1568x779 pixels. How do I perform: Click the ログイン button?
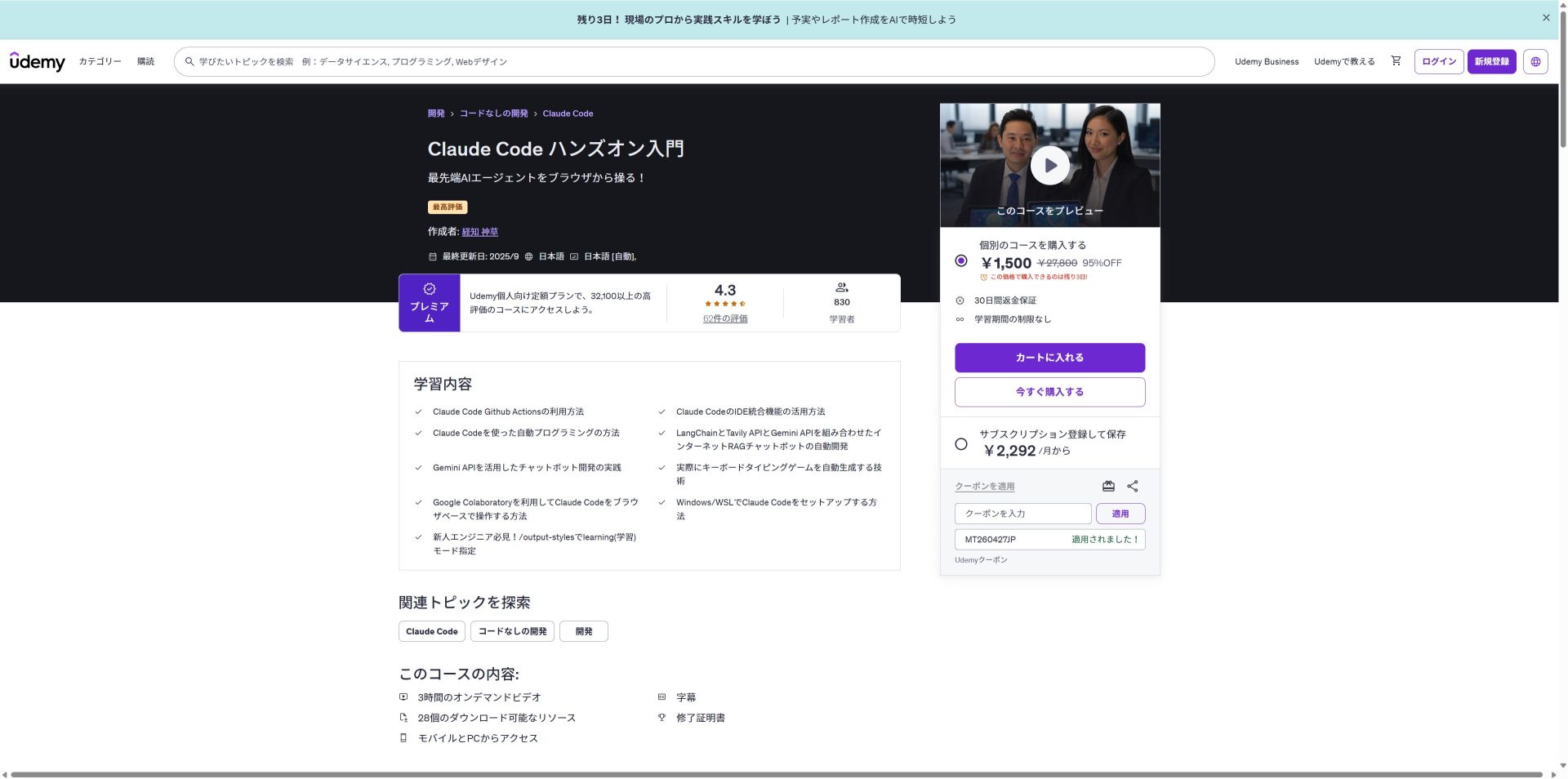tap(1439, 61)
